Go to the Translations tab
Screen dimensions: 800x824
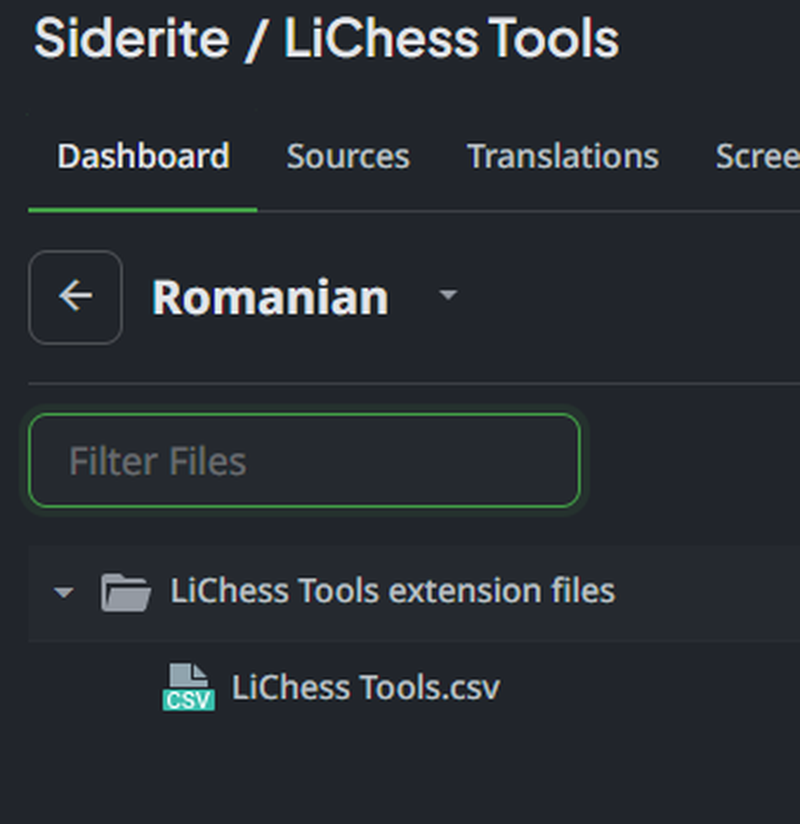(562, 157)
